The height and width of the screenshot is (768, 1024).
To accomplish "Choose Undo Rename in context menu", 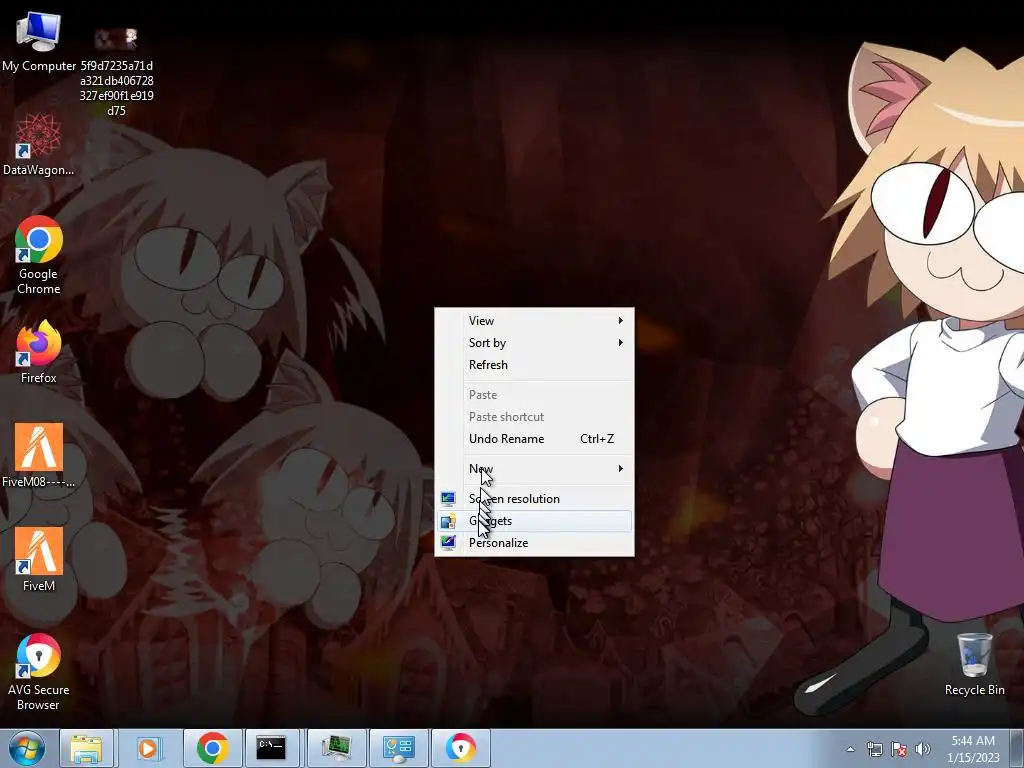I will pyautogui.click(x=534, y=439).
